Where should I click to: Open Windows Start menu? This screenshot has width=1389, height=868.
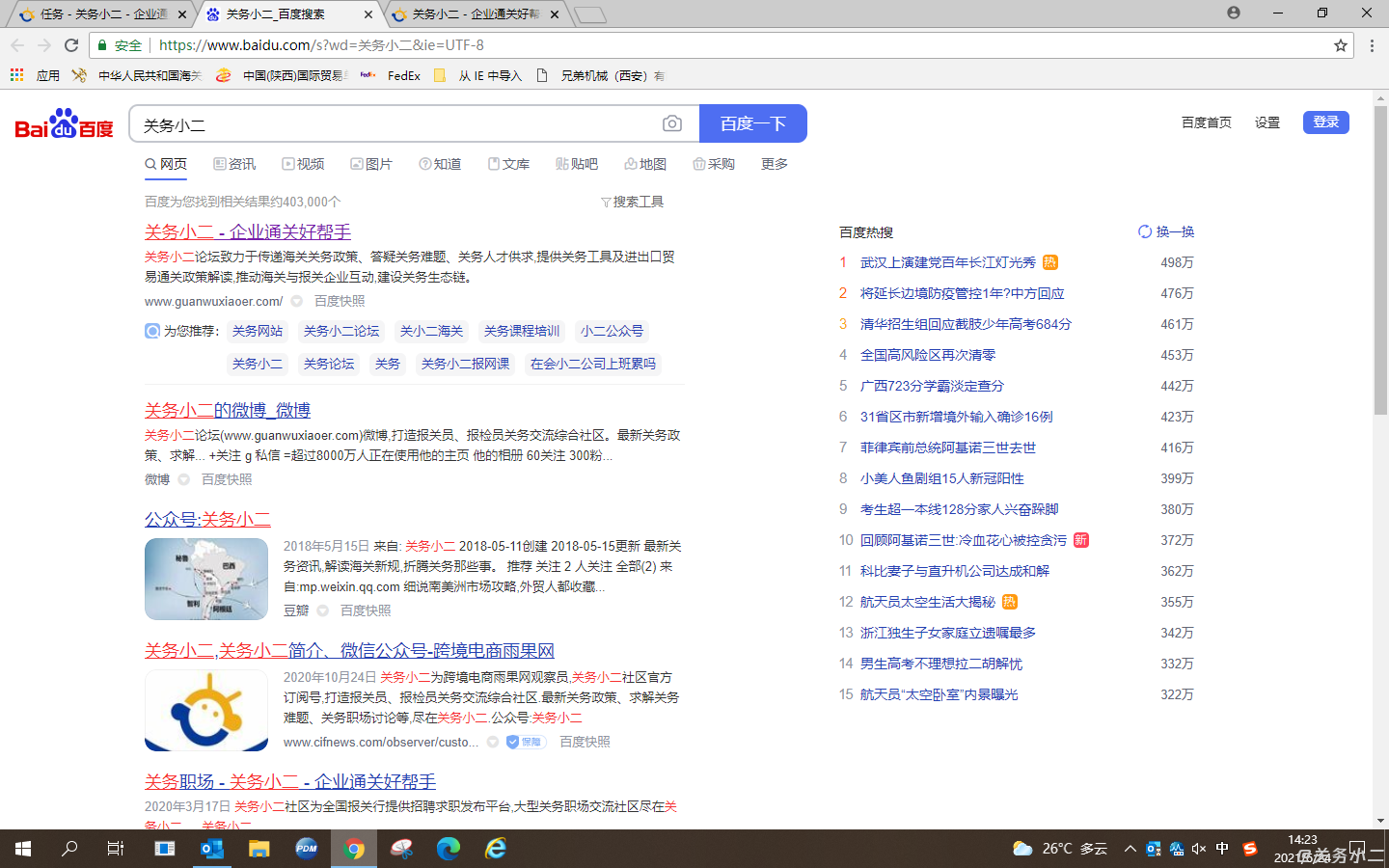click(x=23, y=849)
